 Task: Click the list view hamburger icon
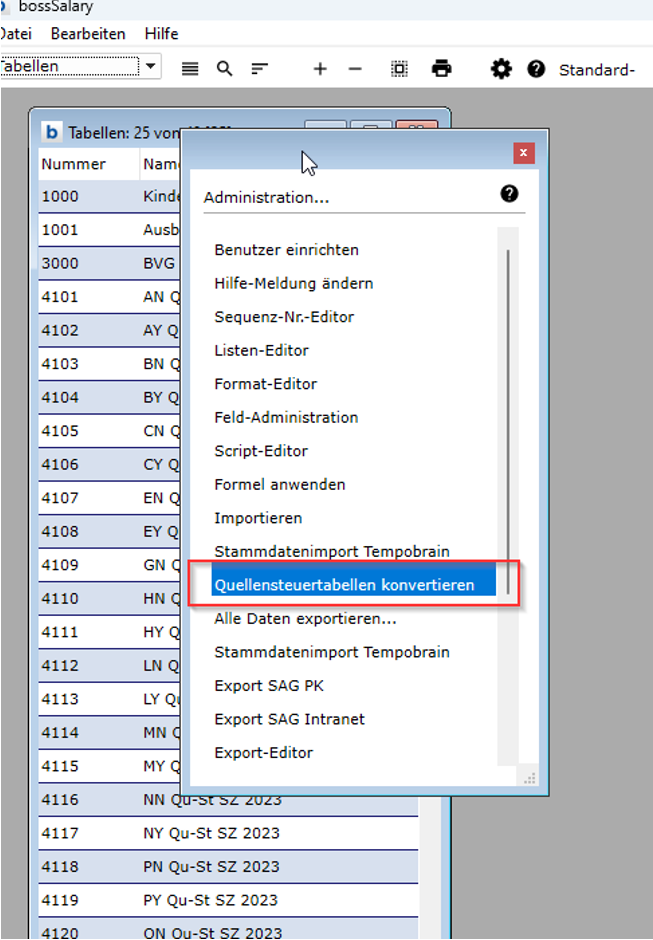coord(190,69)
